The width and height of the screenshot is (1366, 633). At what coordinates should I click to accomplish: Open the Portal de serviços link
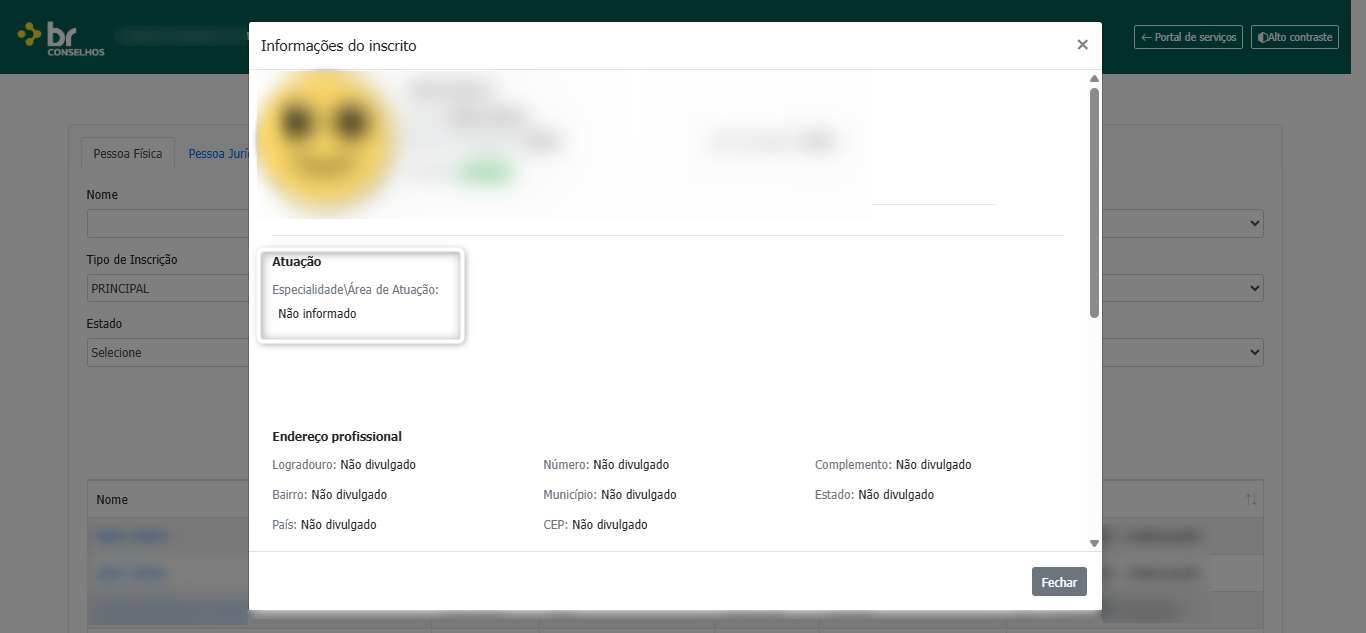point(1188,37)
